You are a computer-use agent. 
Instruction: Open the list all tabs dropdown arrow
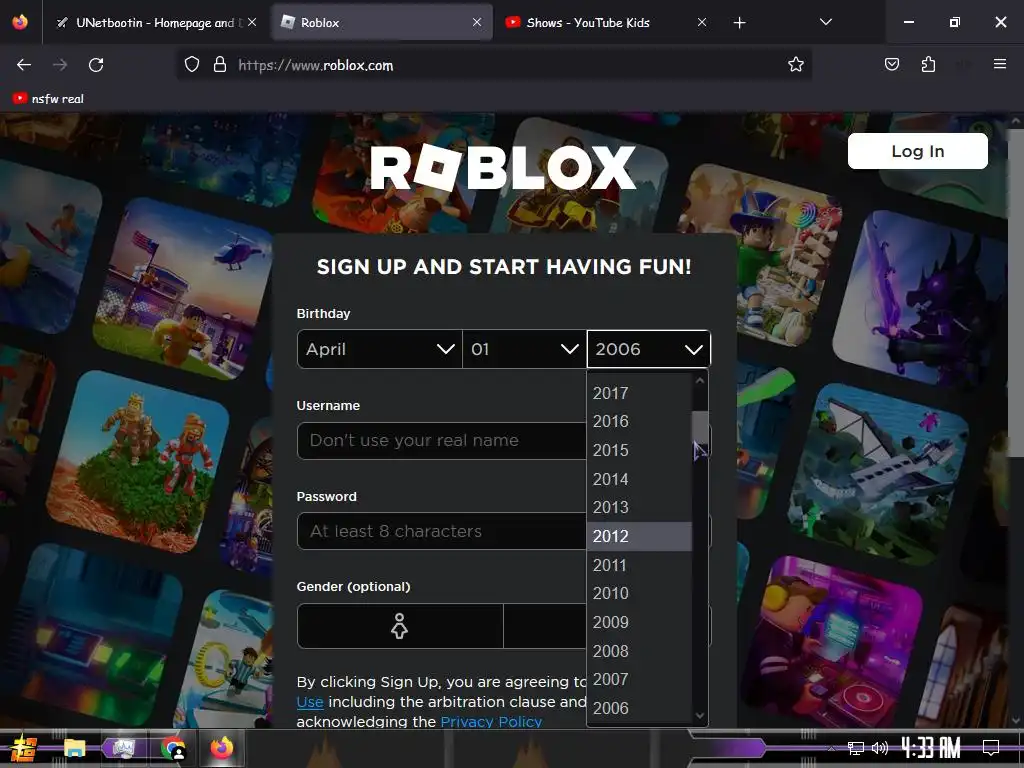click(x=825, y=22)
